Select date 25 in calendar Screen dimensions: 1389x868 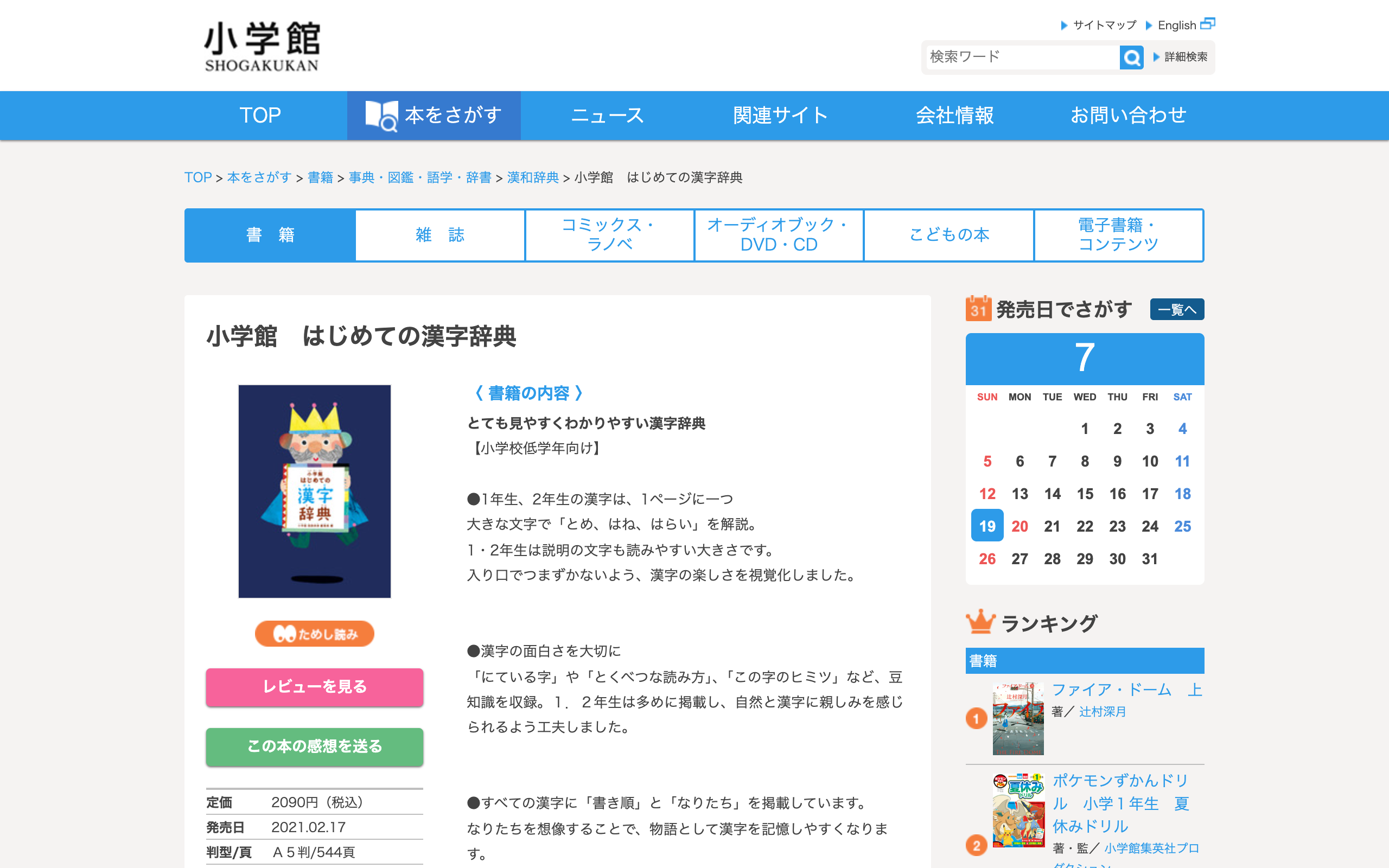click(1182, 526)
